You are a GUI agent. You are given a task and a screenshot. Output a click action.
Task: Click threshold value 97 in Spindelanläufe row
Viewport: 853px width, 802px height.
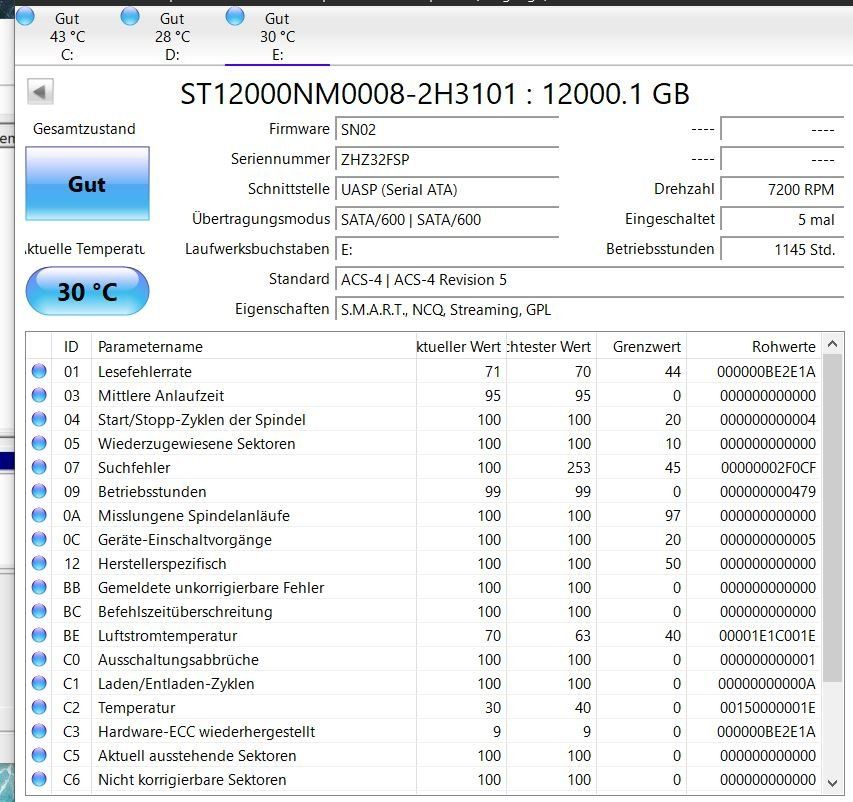coord(673,515)
